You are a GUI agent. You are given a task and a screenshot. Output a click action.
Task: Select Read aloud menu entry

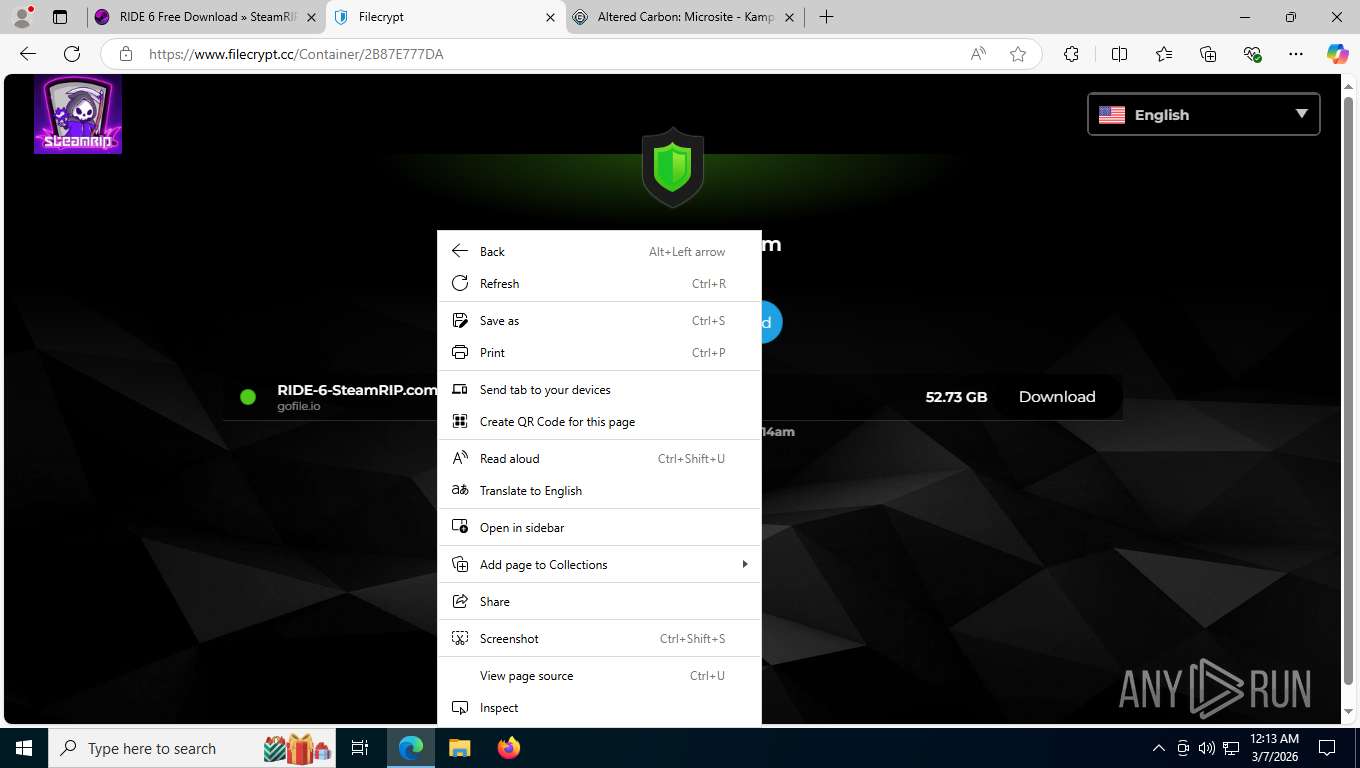coord(600,459)
